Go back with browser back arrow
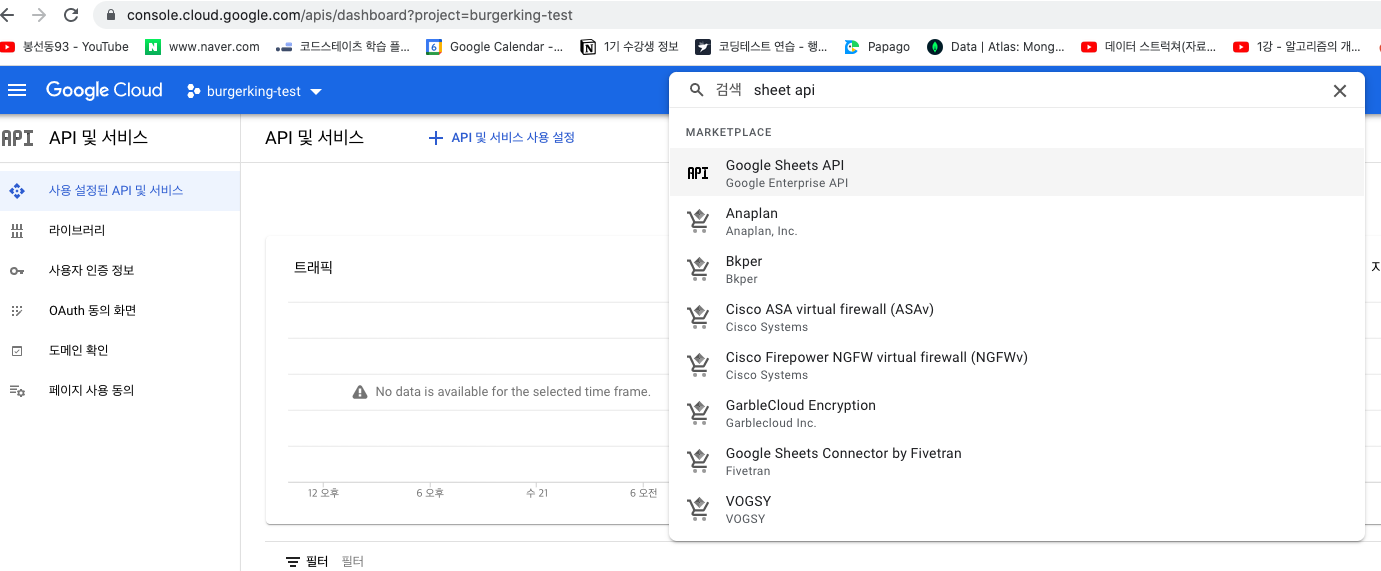Image resolution: width=1381 pixels, height=571 pixels. [8, 15]
